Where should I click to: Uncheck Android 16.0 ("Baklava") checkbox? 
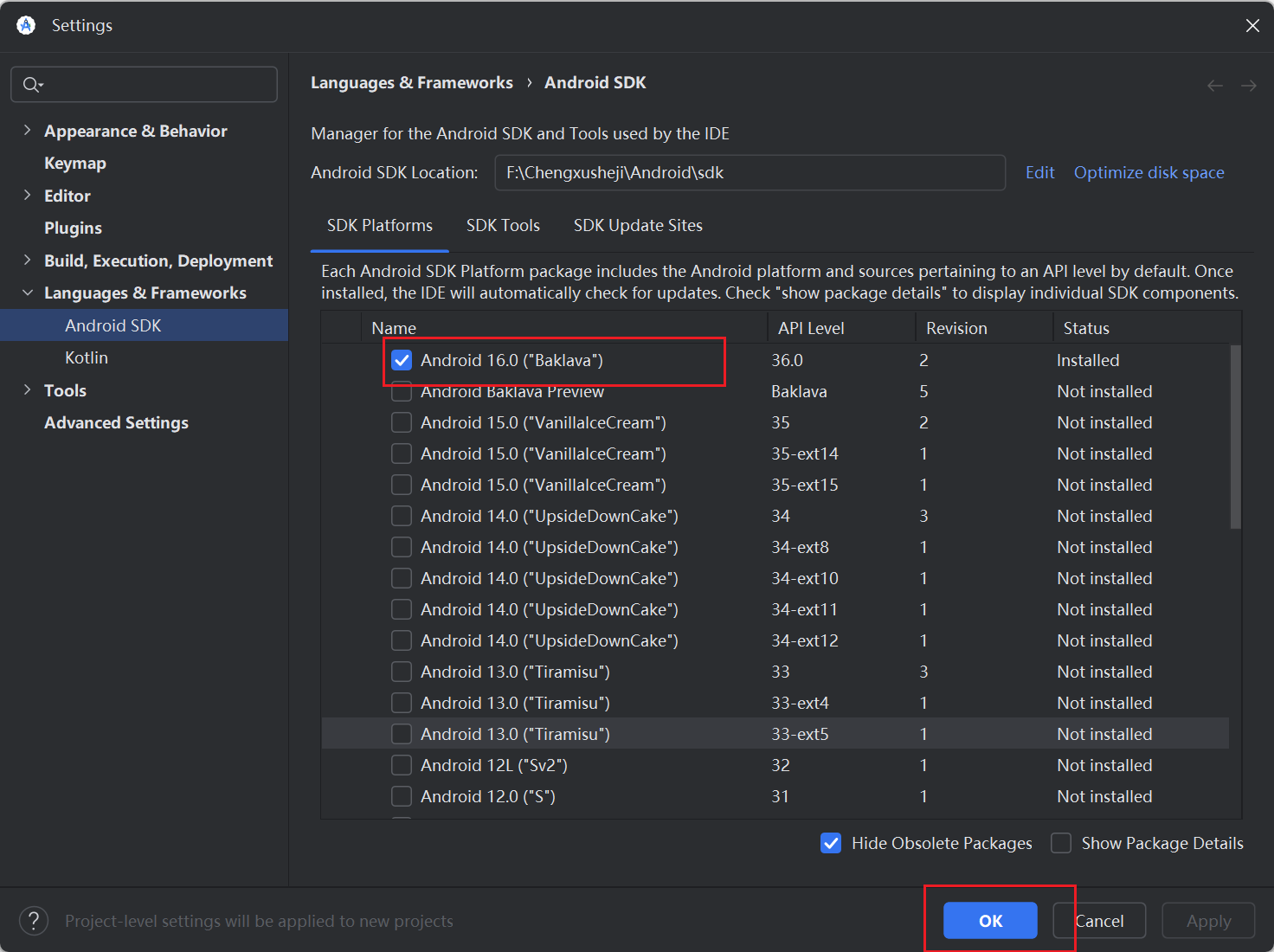[402, 360]
